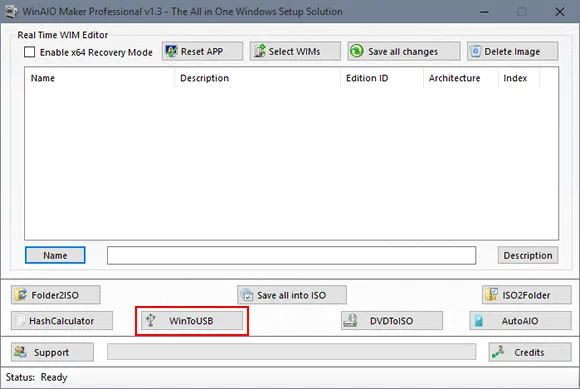580x389 pixels.
Task: Click the ISO2Folder icon
Action: point(491,295)
